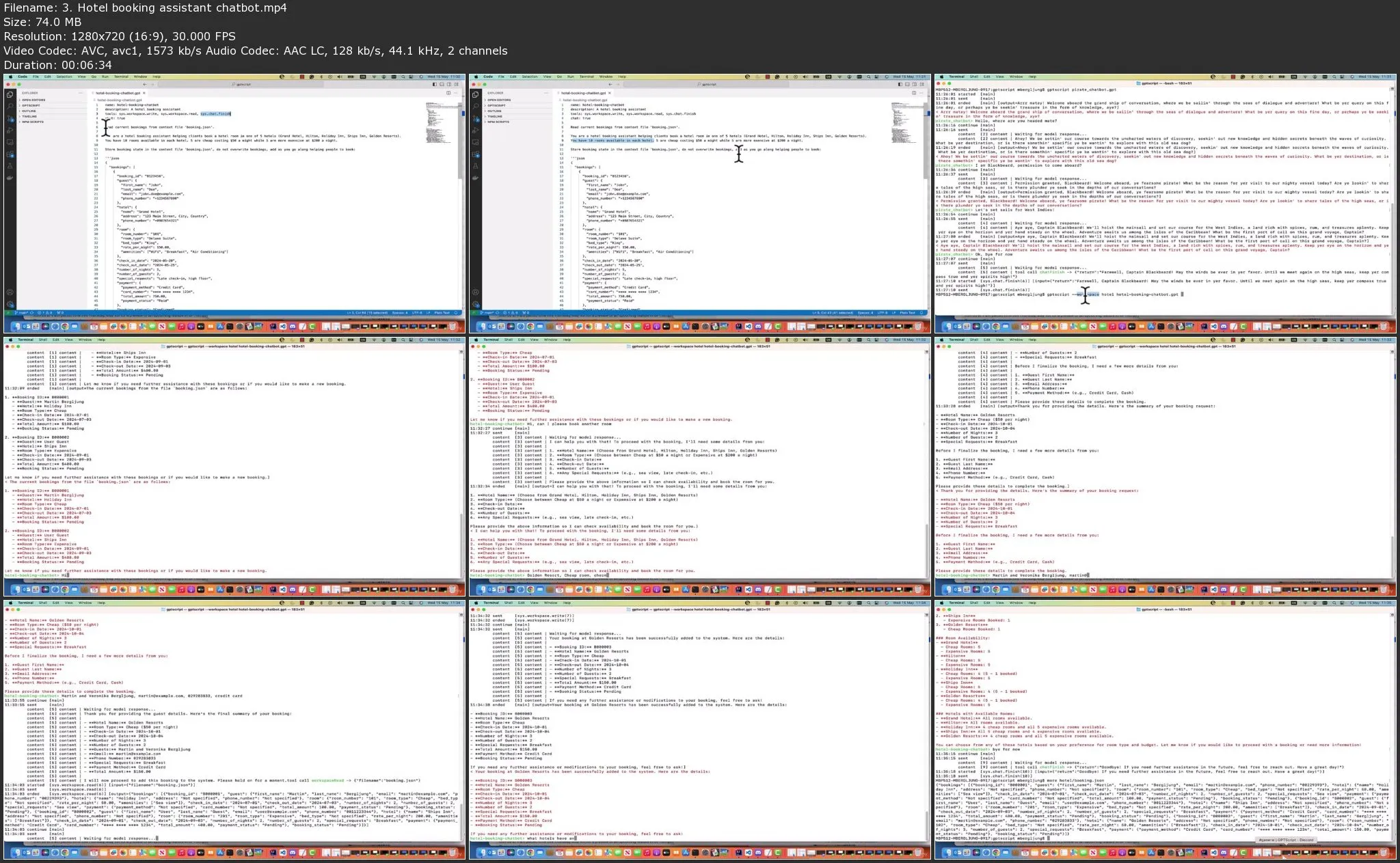Select the Video Codec and Audio Codec line
Image resolution: width=1400 pixels, height=863 pixels.
256,51
